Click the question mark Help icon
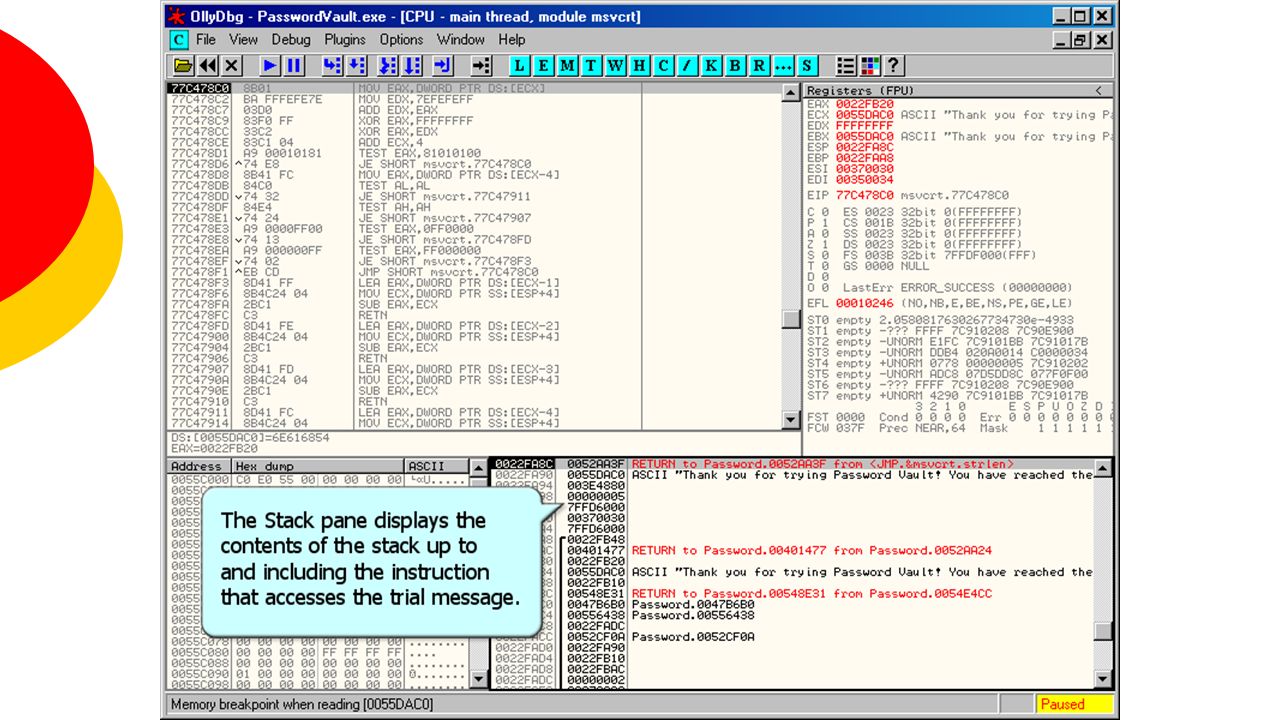The width and height of the screenshot is (1280, 720). click(894, 66)
